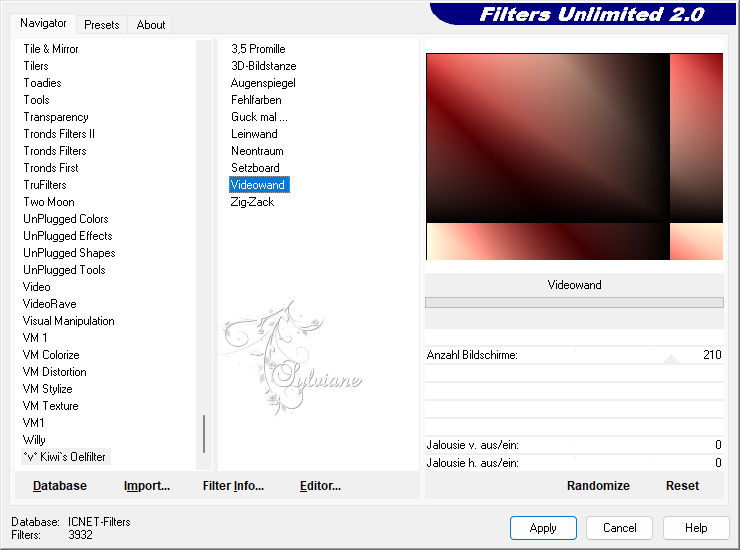This screenshot has height=550, width=740.
Task: Cancel the Filters Unlimited dialog
Action: point(620,527)
